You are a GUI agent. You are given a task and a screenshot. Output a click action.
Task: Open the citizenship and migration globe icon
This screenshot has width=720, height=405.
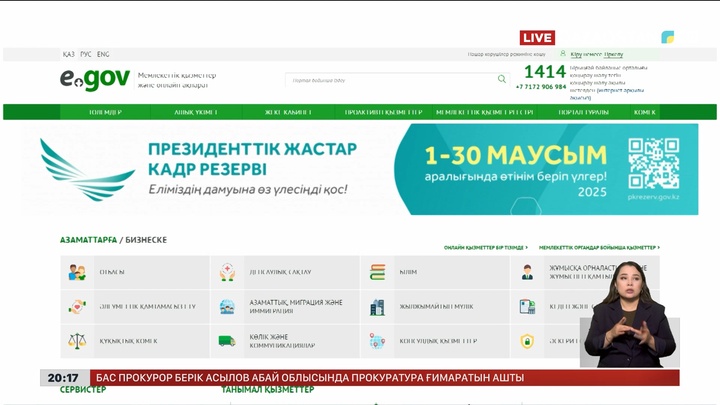tap(227, 307)
